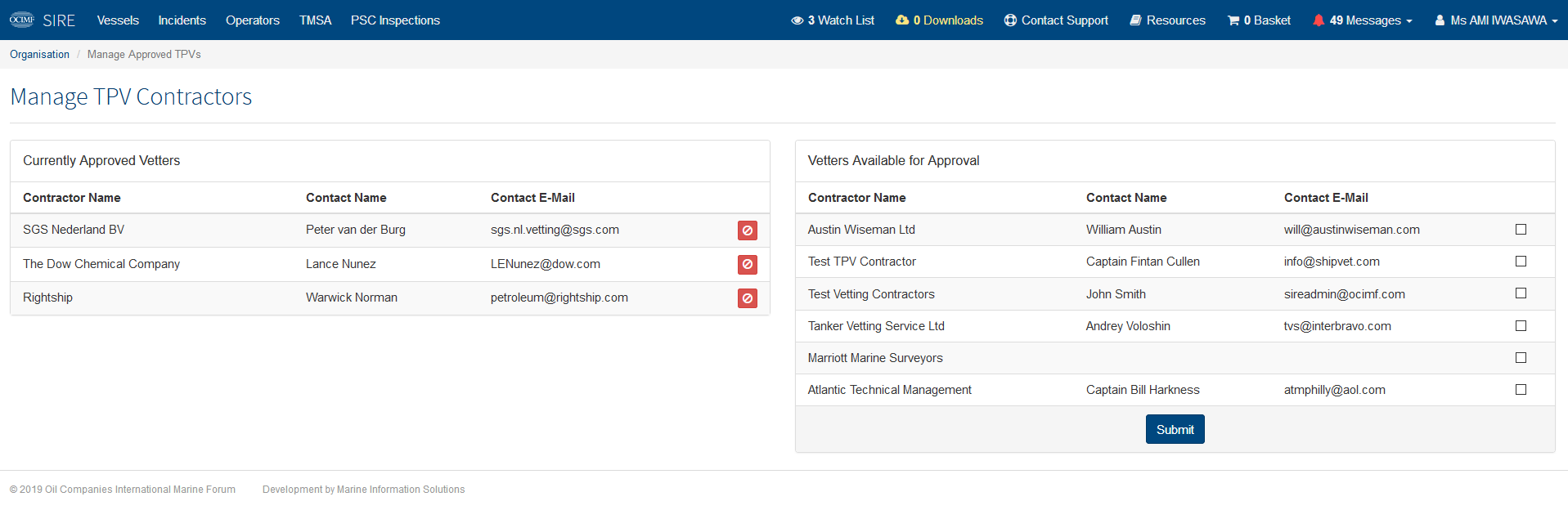The image size is (1568, 528).
Task: Click Marriott Marine Surveyors name
Action: click(x=875, y=358)
